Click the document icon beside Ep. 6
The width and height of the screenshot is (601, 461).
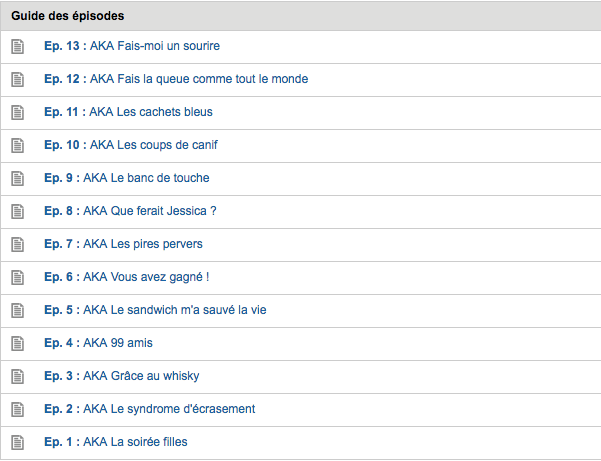pyautogui.click(x=17, y=277)
